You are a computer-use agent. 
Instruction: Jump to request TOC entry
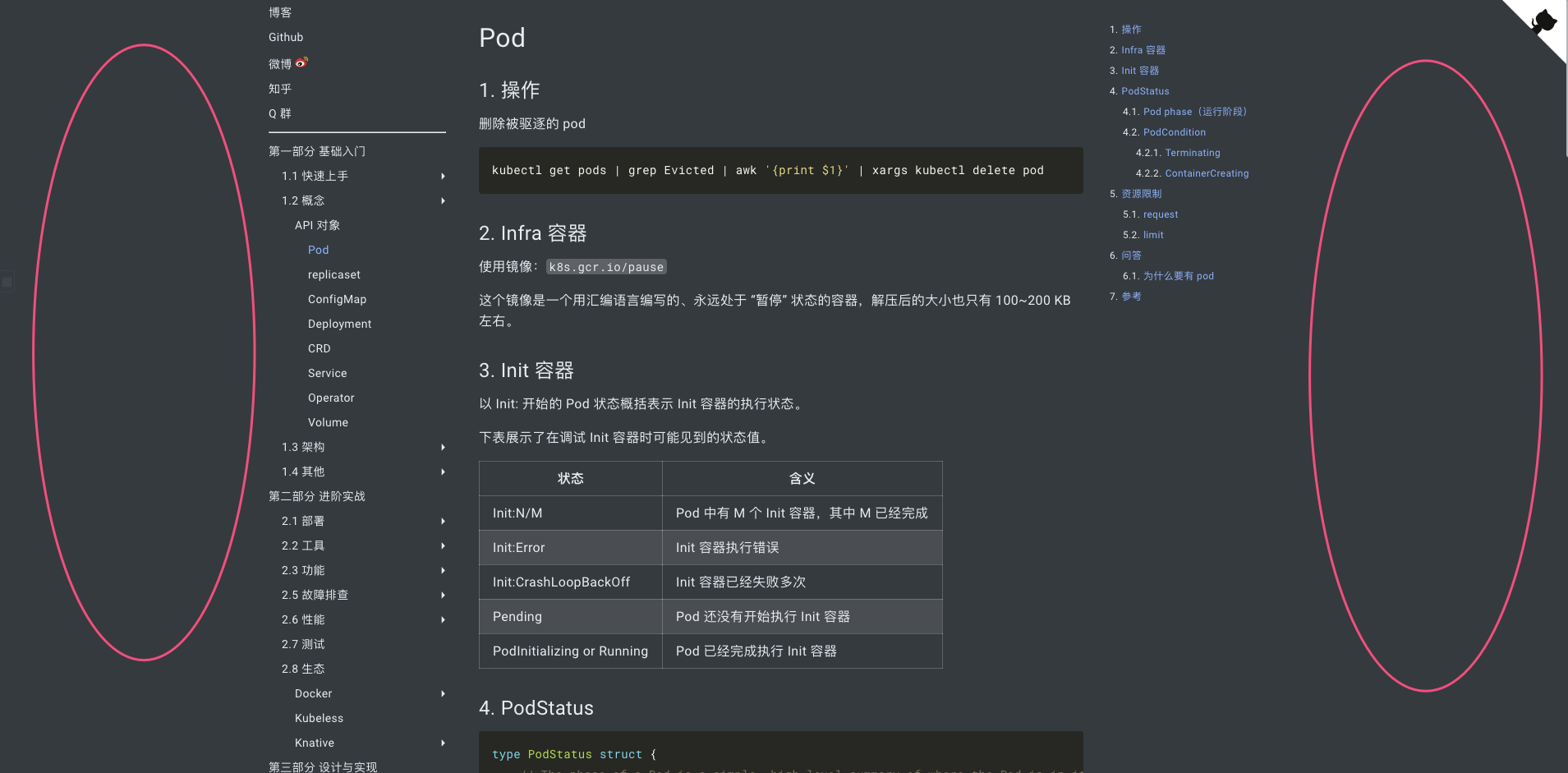click(1161, 214)
